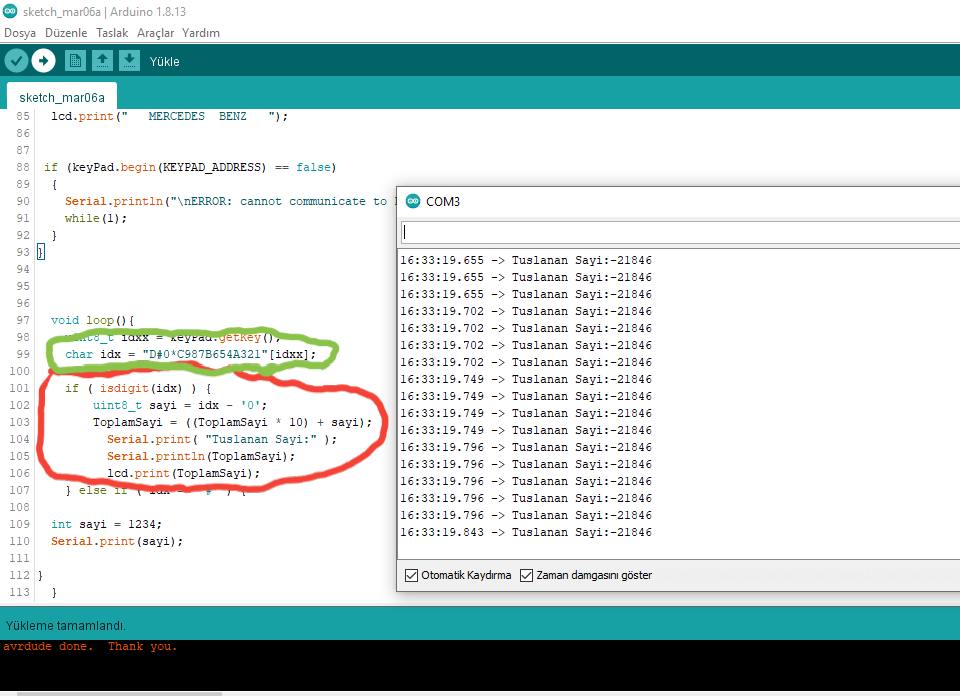Screen dimensions: 960x696
Task: Click the Open sketch up-arrow icon
Action: coord(102,61)
